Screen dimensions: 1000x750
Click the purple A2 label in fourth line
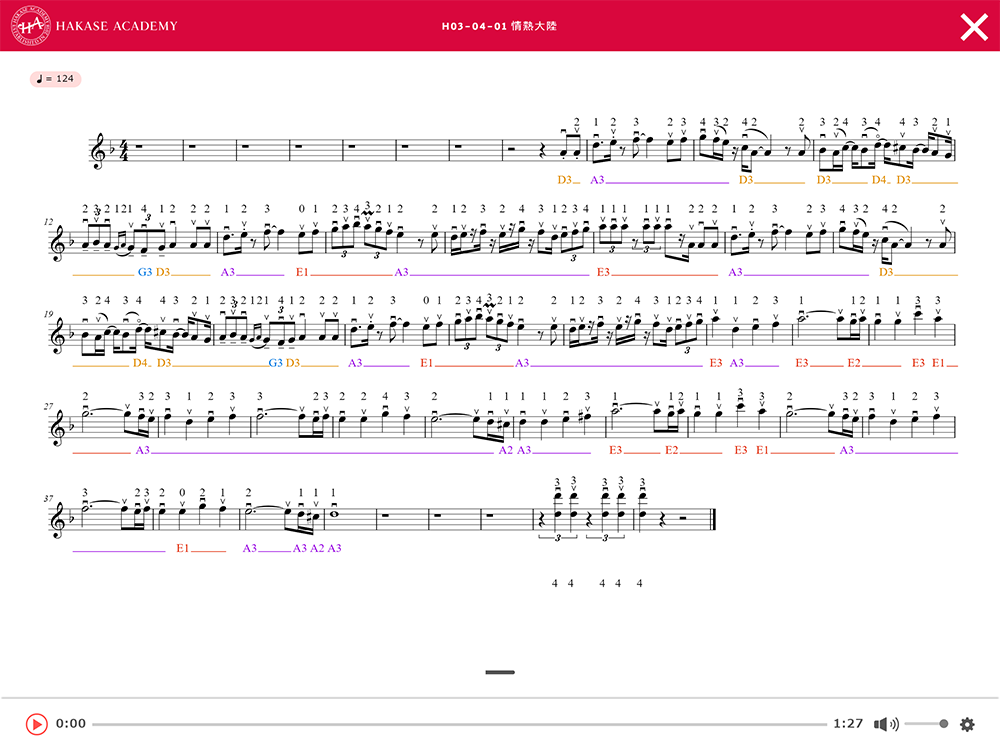pos(506,450)
